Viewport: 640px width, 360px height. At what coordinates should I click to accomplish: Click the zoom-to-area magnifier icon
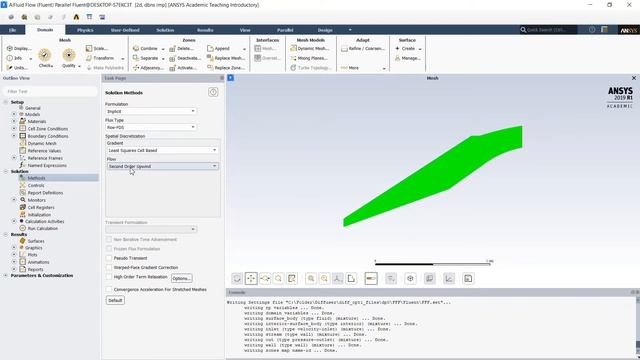point(278,278)
